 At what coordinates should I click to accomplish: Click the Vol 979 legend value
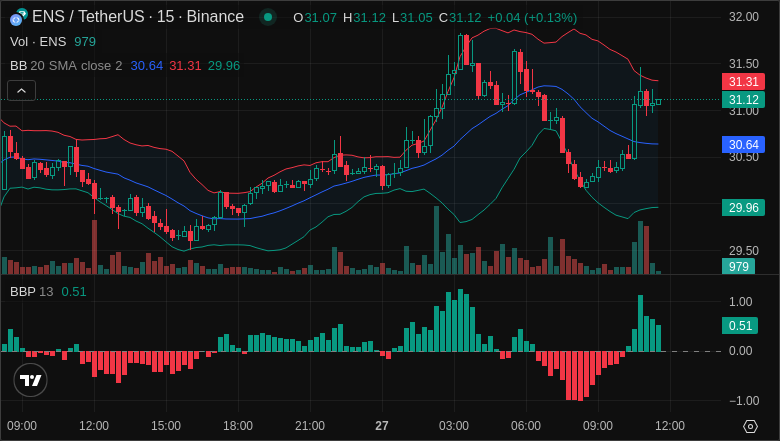[85, 42]
